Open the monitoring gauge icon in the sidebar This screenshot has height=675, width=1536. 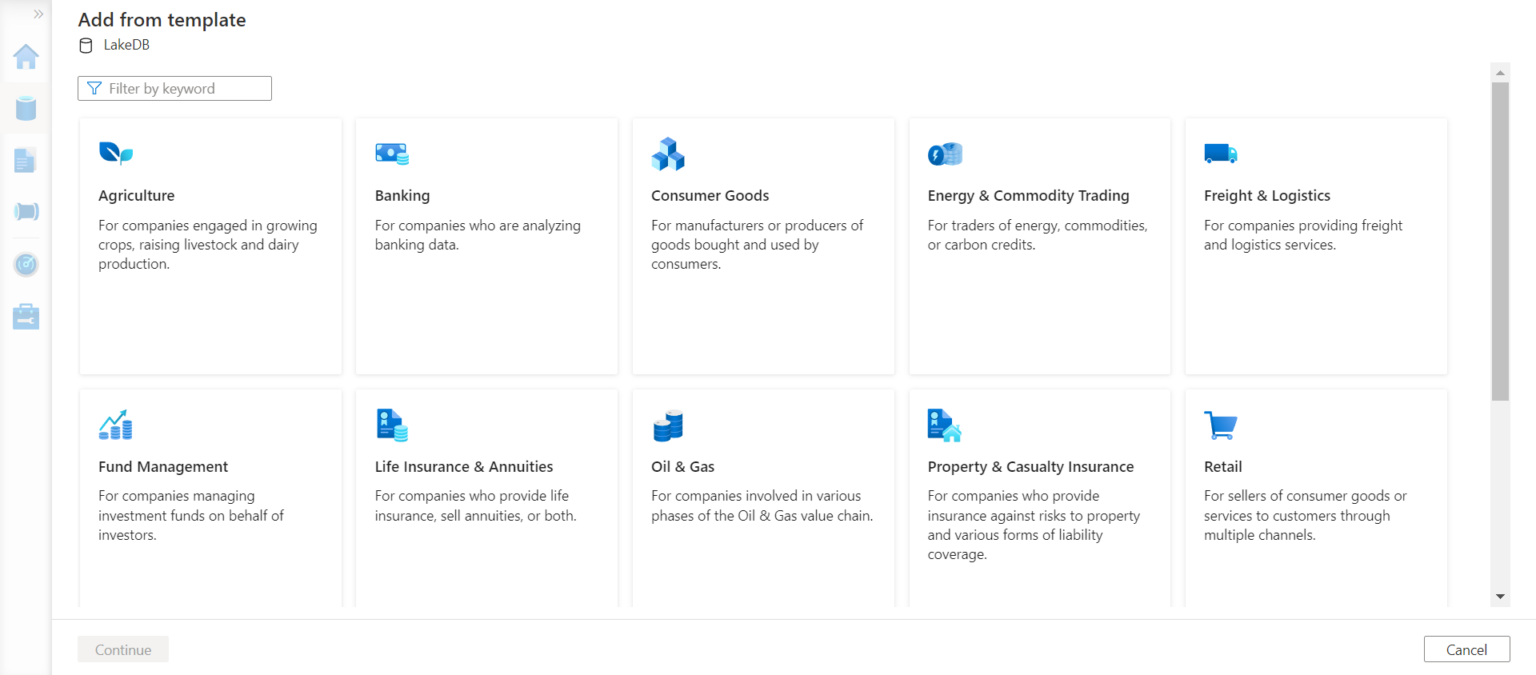25,264
